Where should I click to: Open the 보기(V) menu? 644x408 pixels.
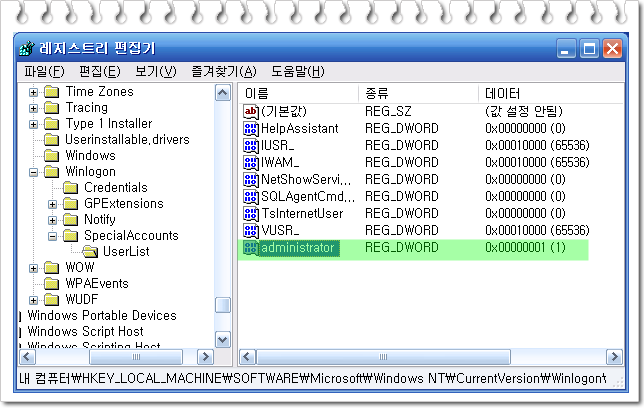(156, 71)
